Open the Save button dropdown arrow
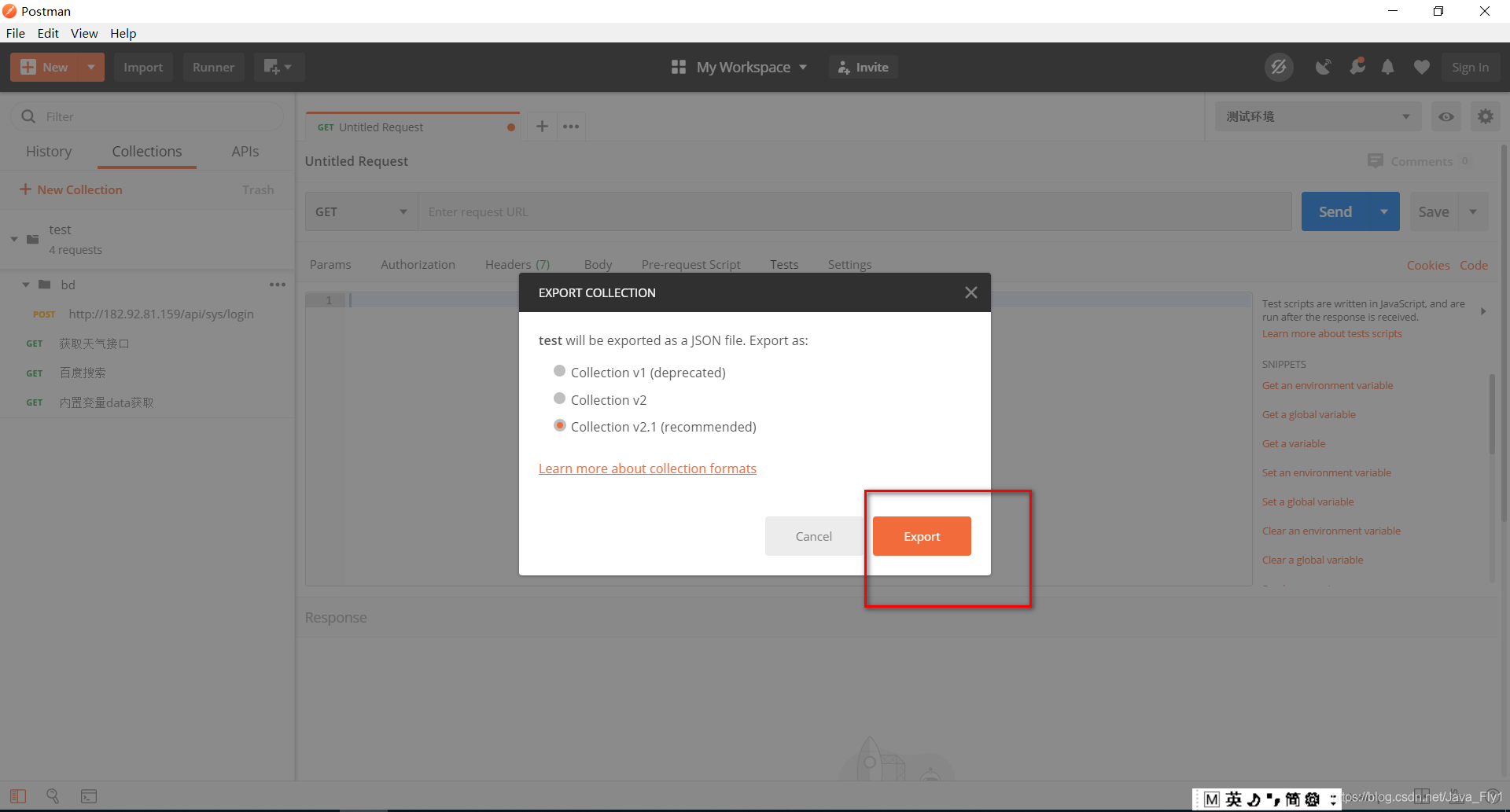The width and height of the screenshot is (1510, 812). click(x=1473, y=211)
